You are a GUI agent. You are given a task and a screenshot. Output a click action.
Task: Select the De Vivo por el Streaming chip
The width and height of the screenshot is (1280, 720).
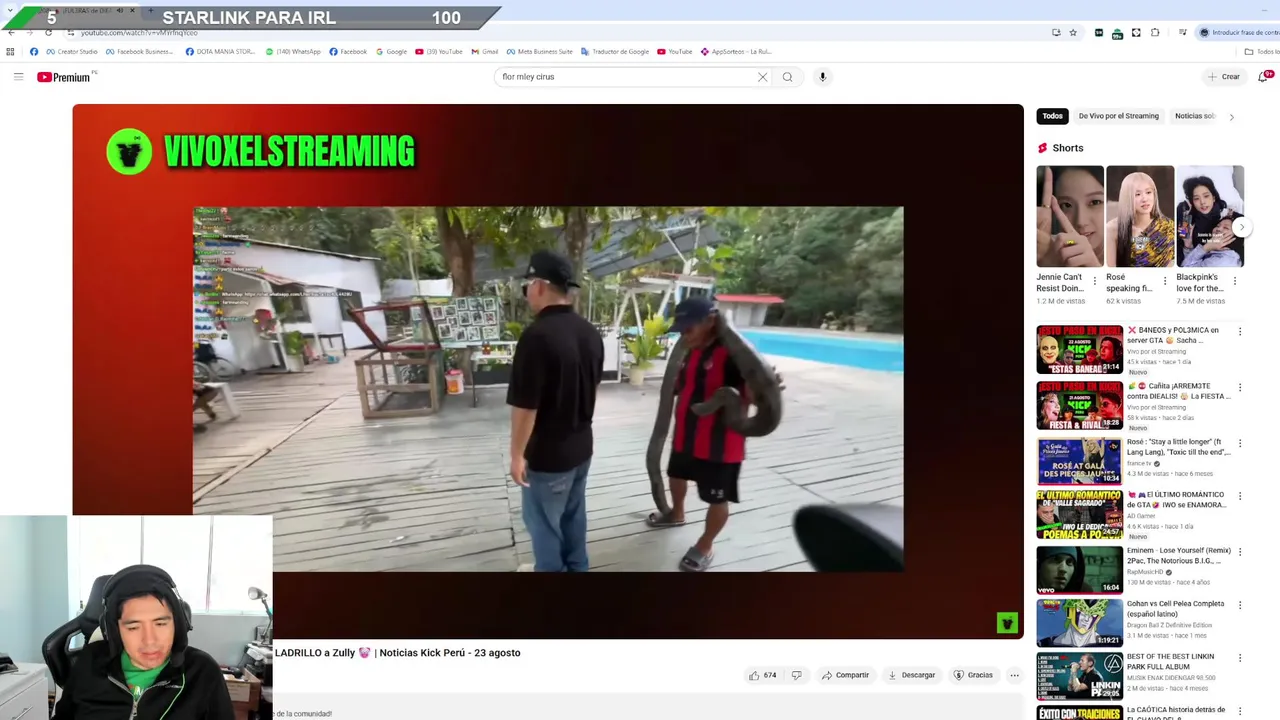1118,116
